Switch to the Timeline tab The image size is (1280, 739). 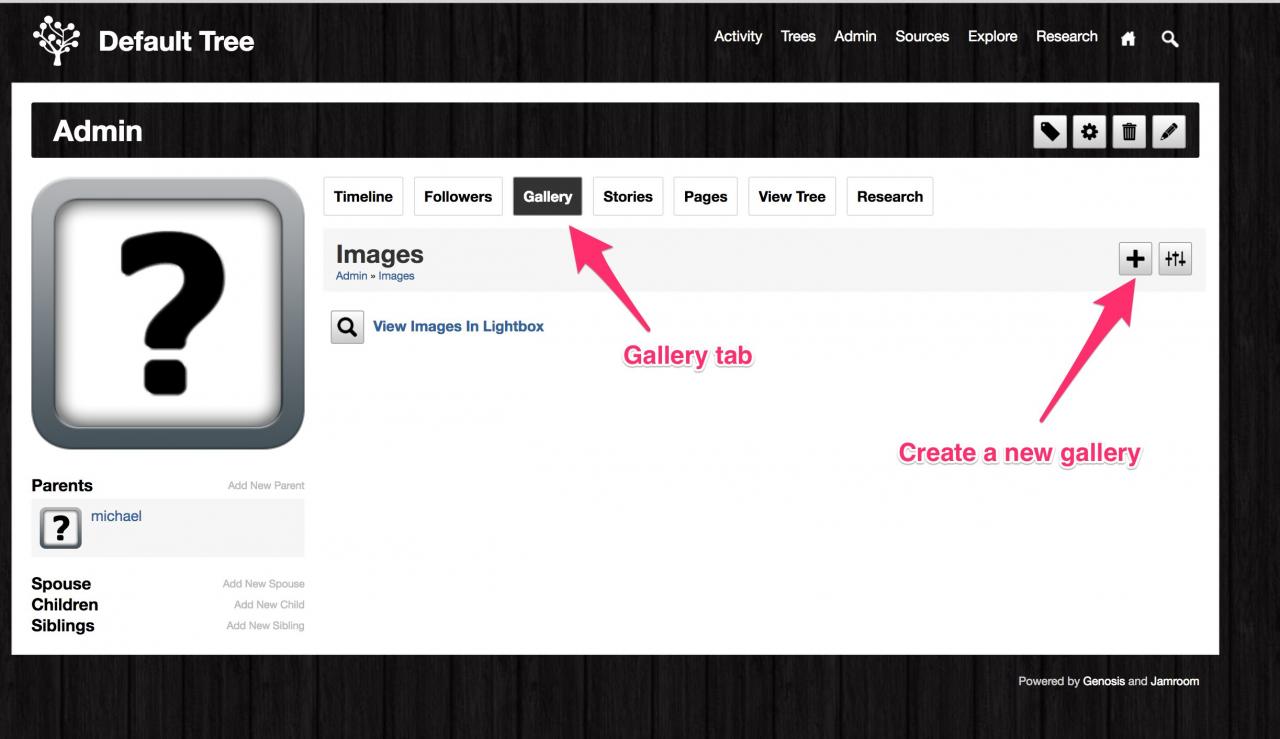pyautogui.click(x=363, y=197)
